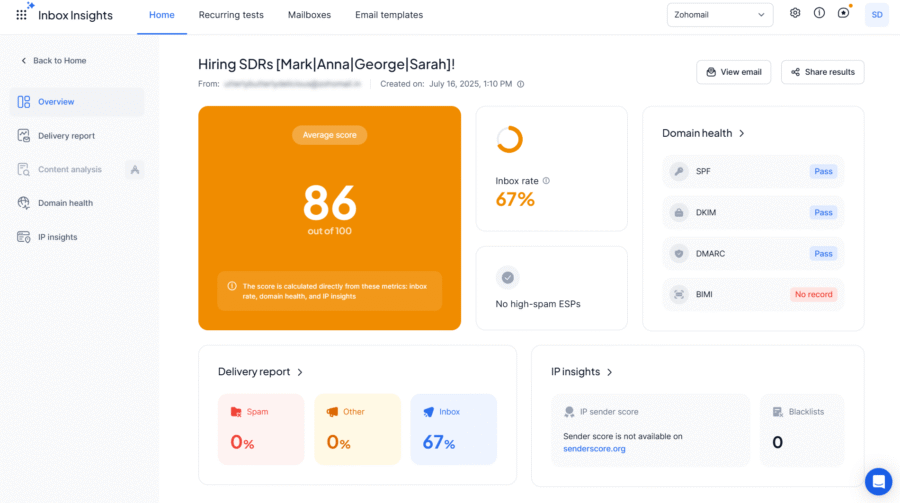Image resolution: width=900 pixels, height=503 pixels.
Task: Switch to the Recurring tests tab
Action: pos(231,15)
